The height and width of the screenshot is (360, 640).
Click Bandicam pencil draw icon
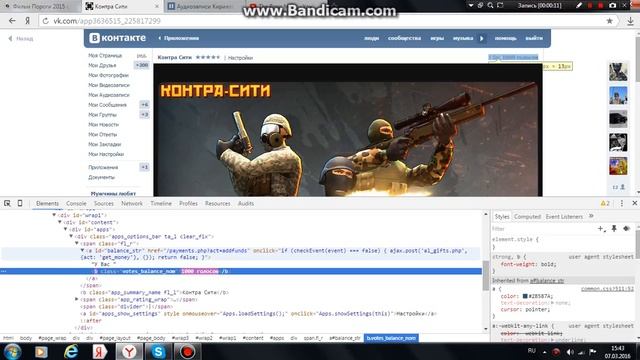(x=579, y=5)
